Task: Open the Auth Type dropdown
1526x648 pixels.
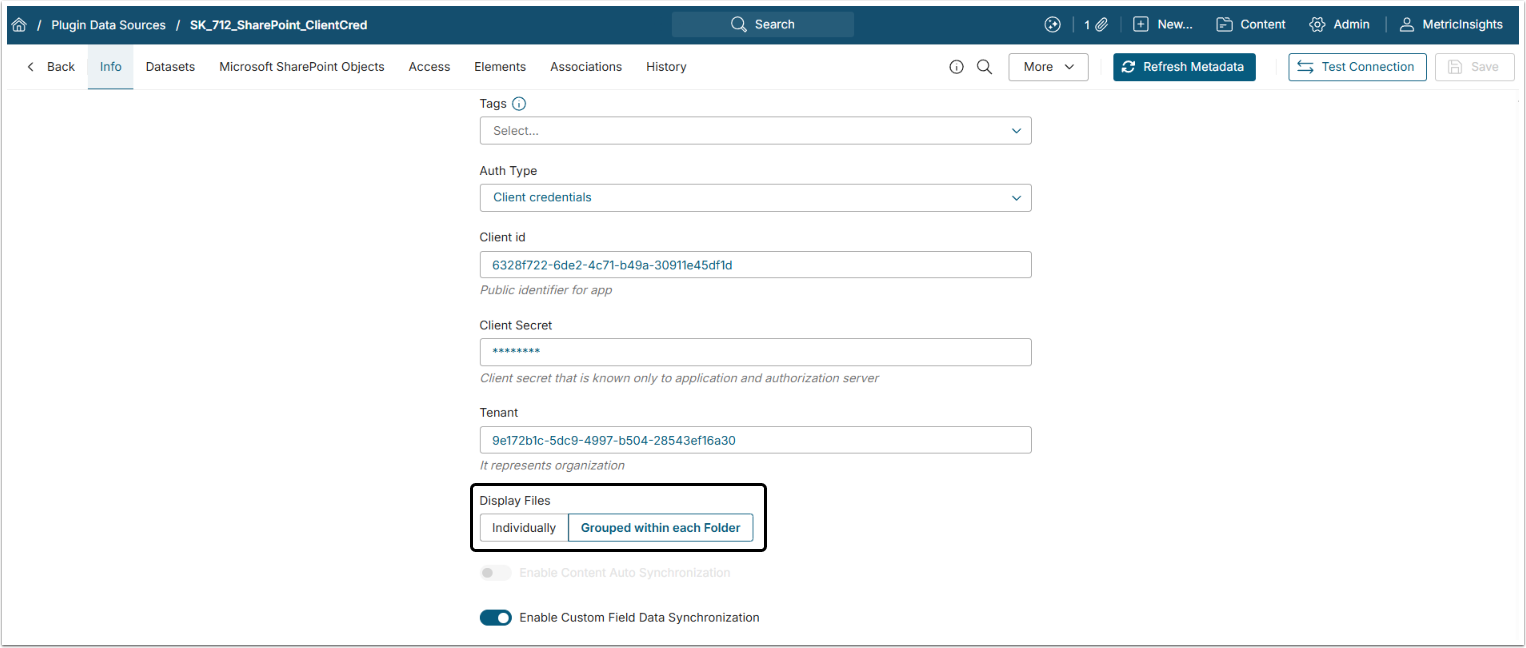Action: 755,198
